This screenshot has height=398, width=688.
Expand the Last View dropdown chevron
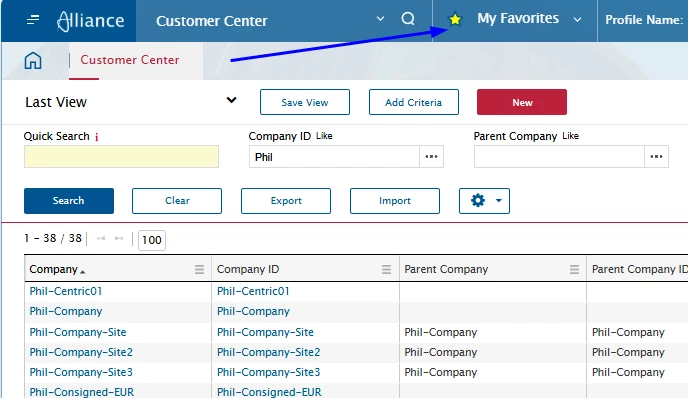click(x=231, y=100)
